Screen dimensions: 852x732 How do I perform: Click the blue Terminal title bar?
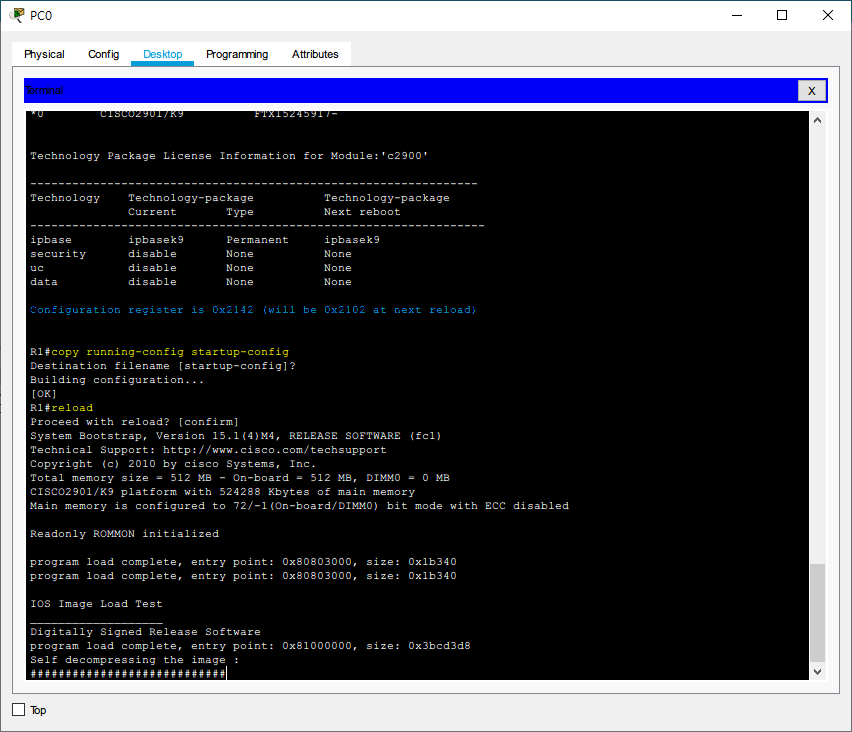coord(400,91)
